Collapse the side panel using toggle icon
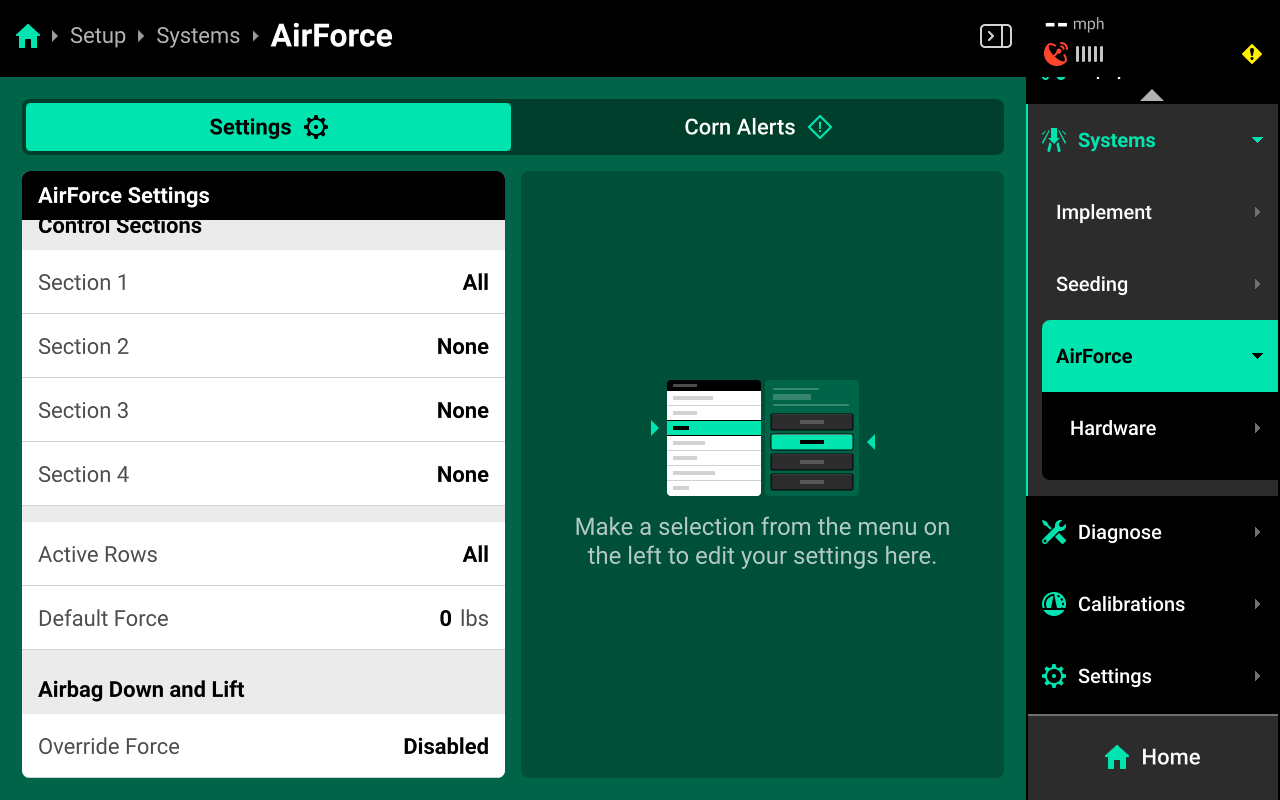This screenshot has height=800, width=1280. 995,37
